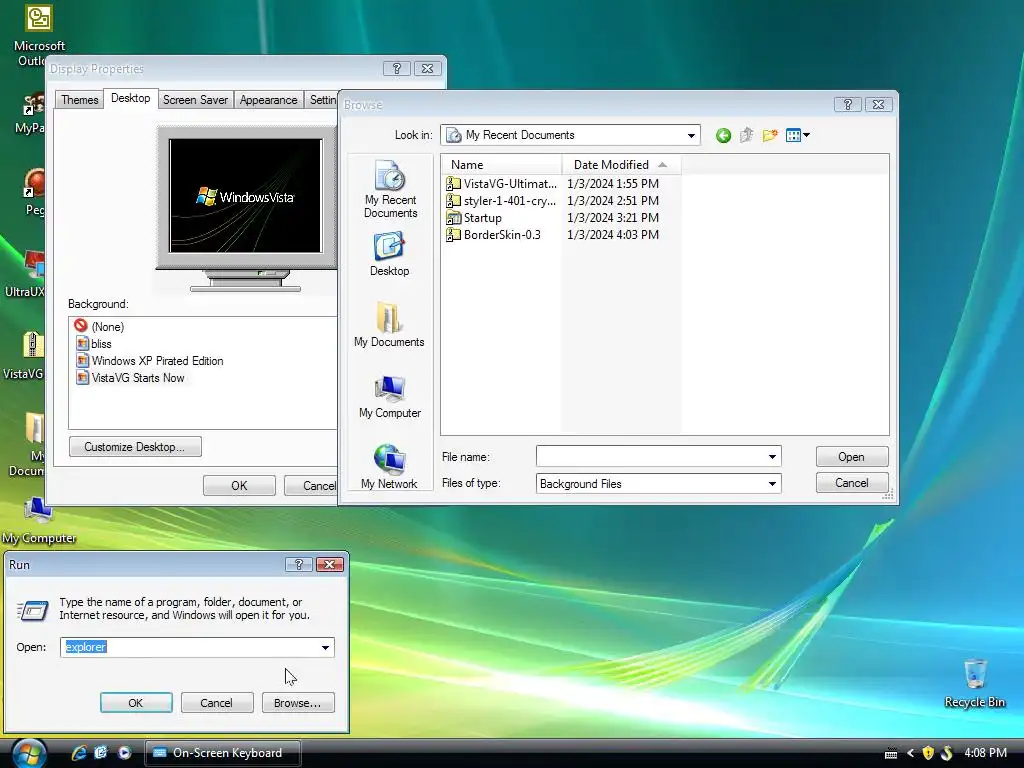This screenshot has height=768, width=1024.
Task: Launch Internet Explorer from quick launch
Action: (79, 753)
